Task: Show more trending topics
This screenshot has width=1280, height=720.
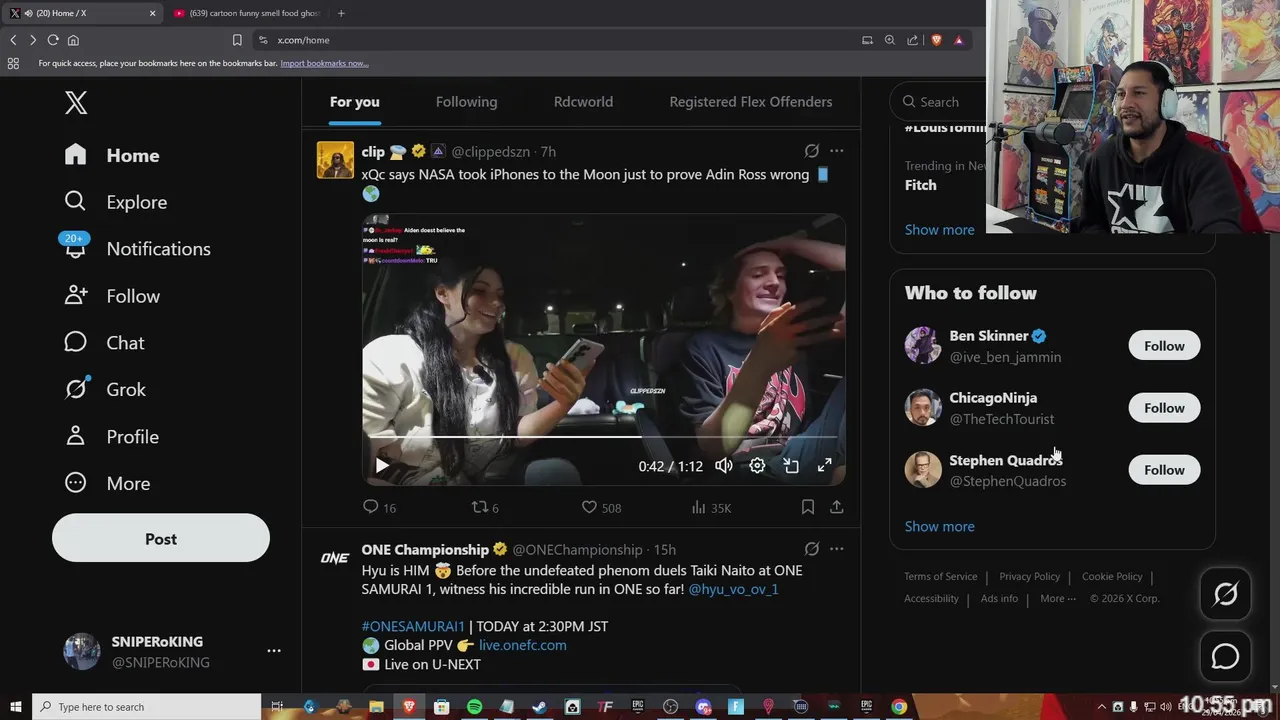Action: point(939,230)
